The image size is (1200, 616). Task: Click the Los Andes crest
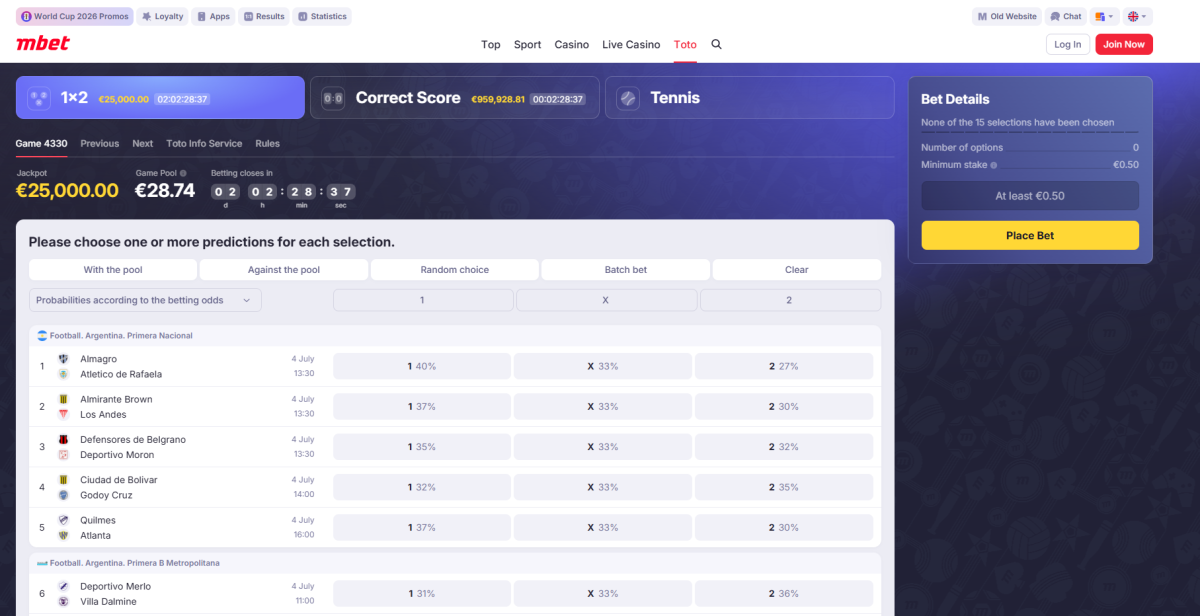tap(63, 414)
